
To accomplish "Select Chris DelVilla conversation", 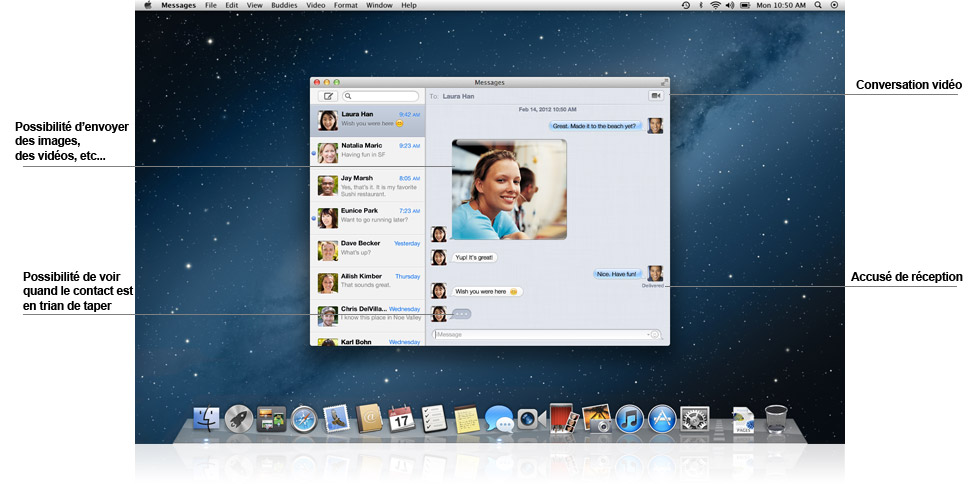I will 368,315.
